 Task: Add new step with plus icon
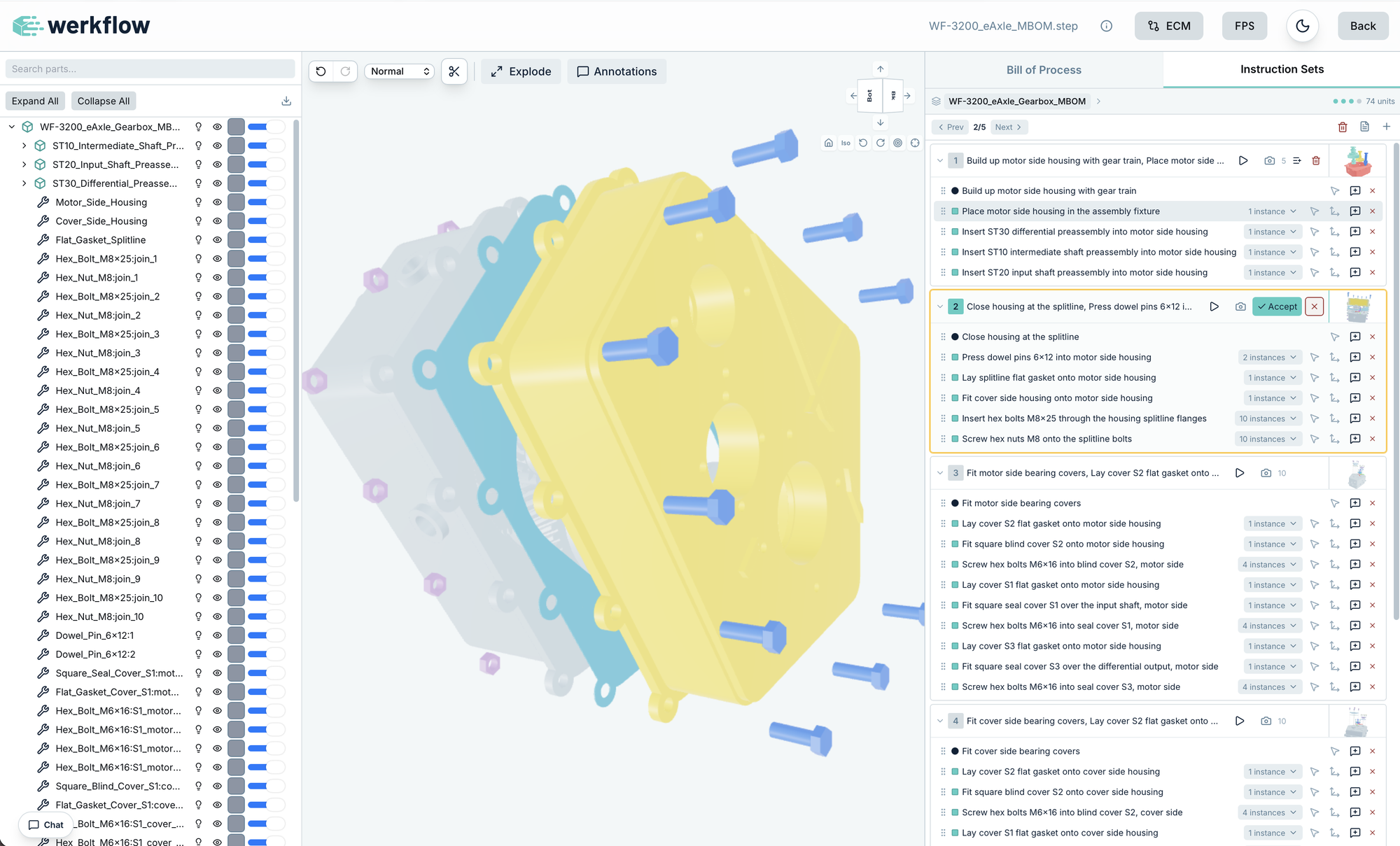point(1386,127)
